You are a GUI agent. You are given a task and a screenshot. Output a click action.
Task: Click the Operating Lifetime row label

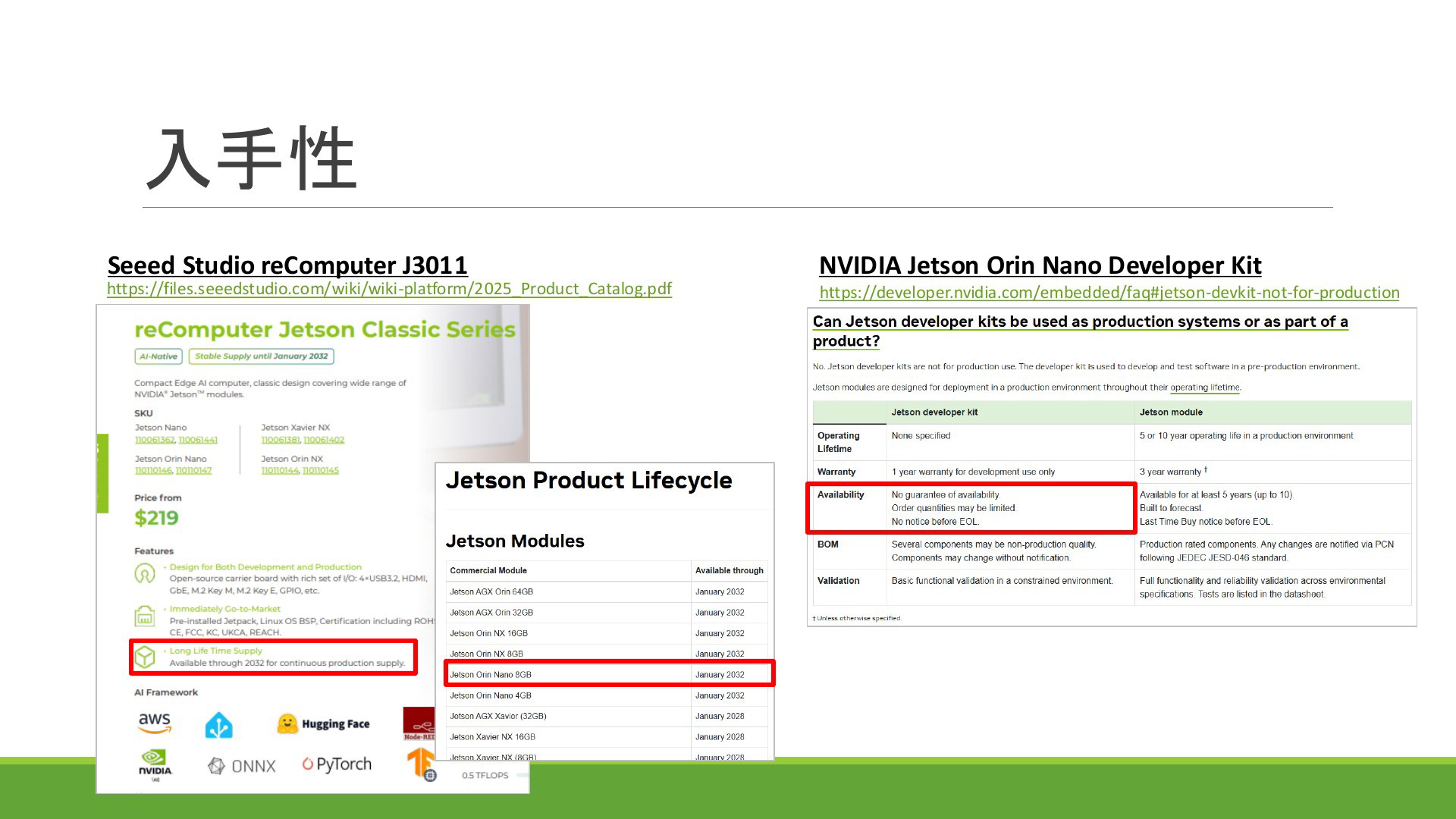coord(839,442)
